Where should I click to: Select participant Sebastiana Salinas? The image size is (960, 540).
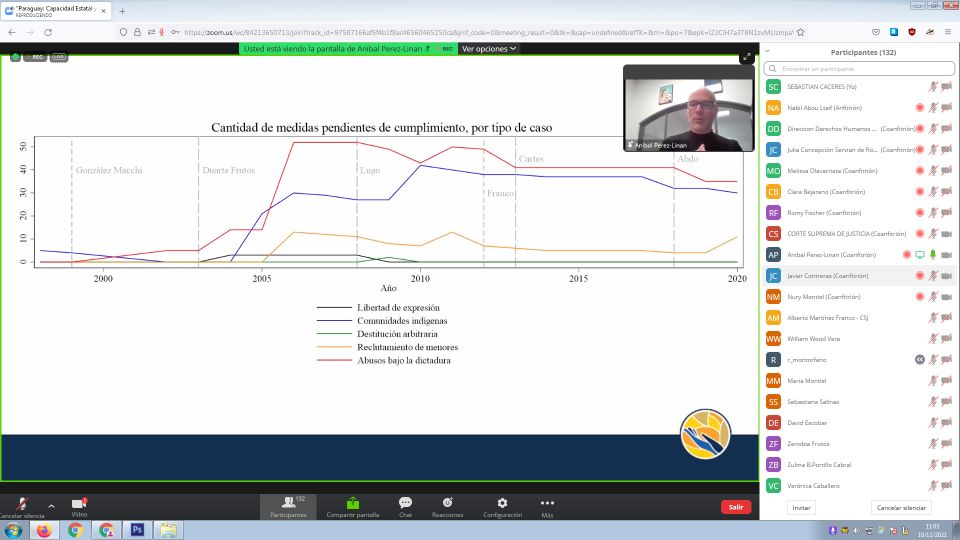[x=860, y=402]
